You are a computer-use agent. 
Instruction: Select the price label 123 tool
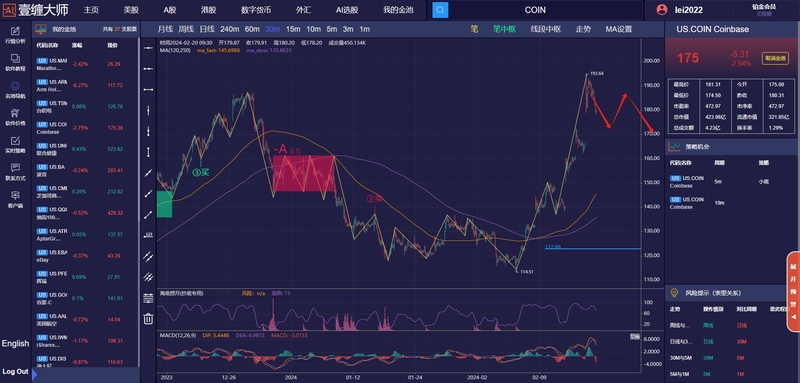point(148,235)
